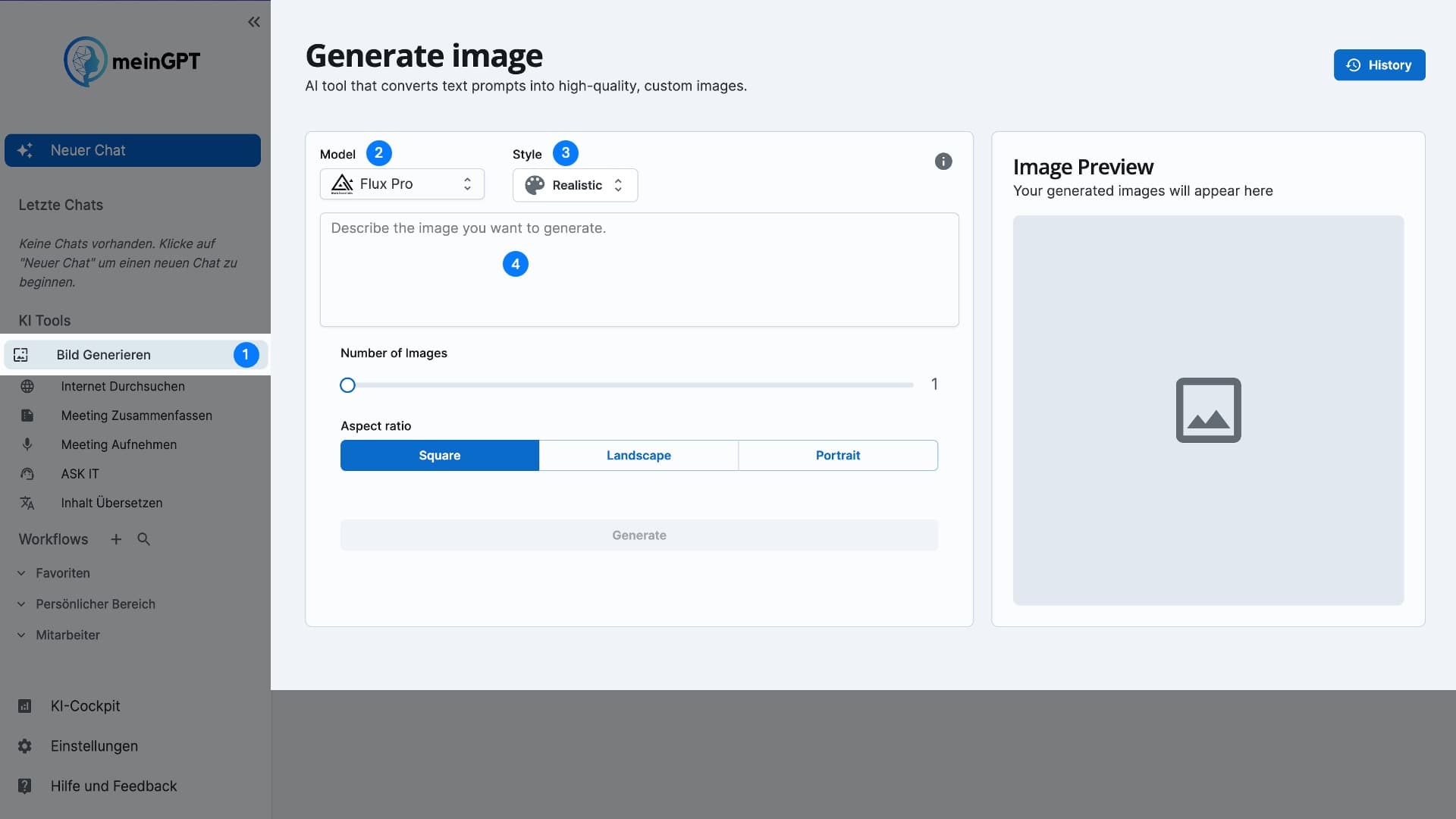Click the globe icon for Internet Durchsuchen
Screen dimensions: 1456x819
click(27, 387)
